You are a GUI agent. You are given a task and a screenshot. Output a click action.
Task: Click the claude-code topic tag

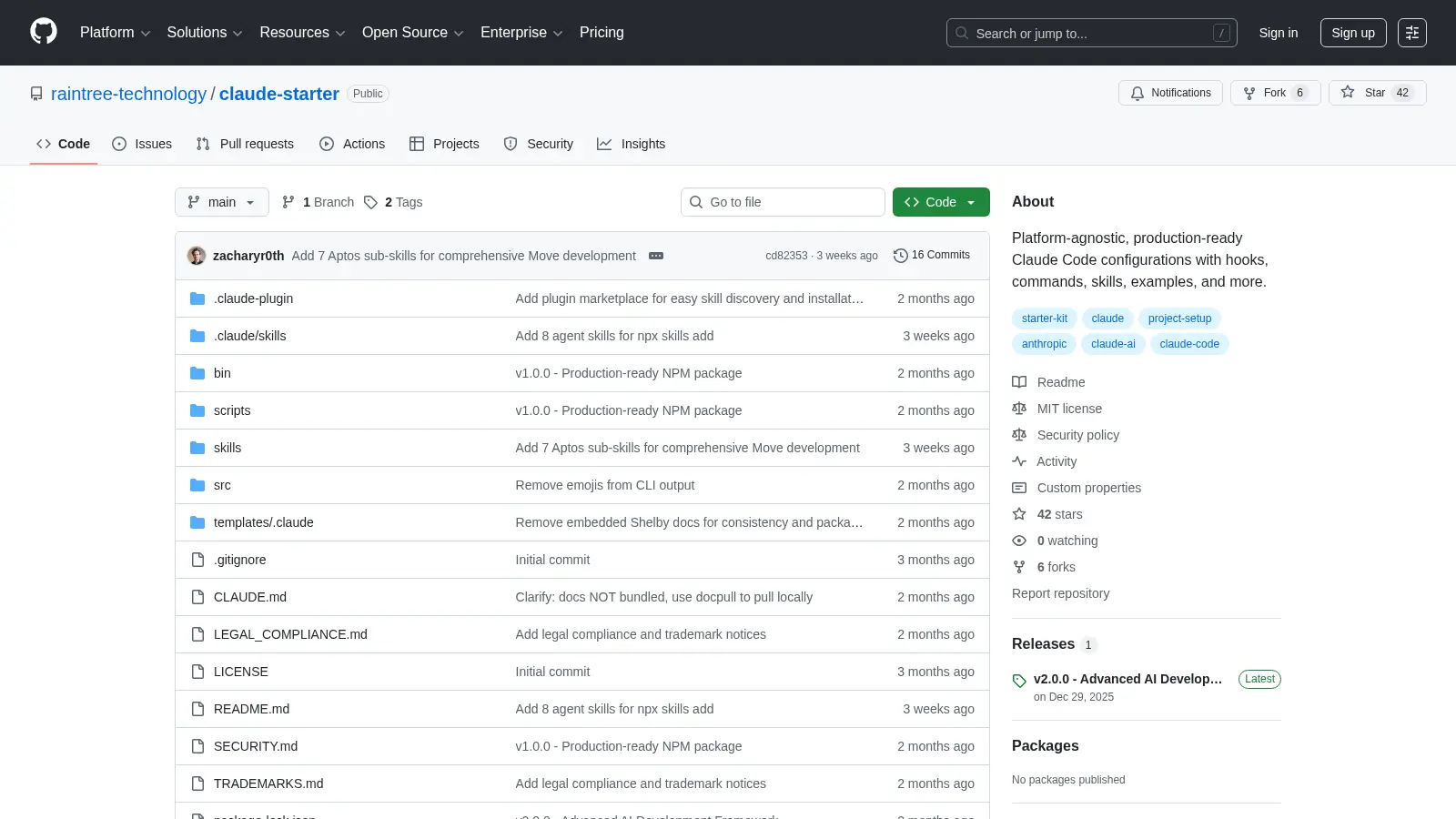click(1189, 344)
